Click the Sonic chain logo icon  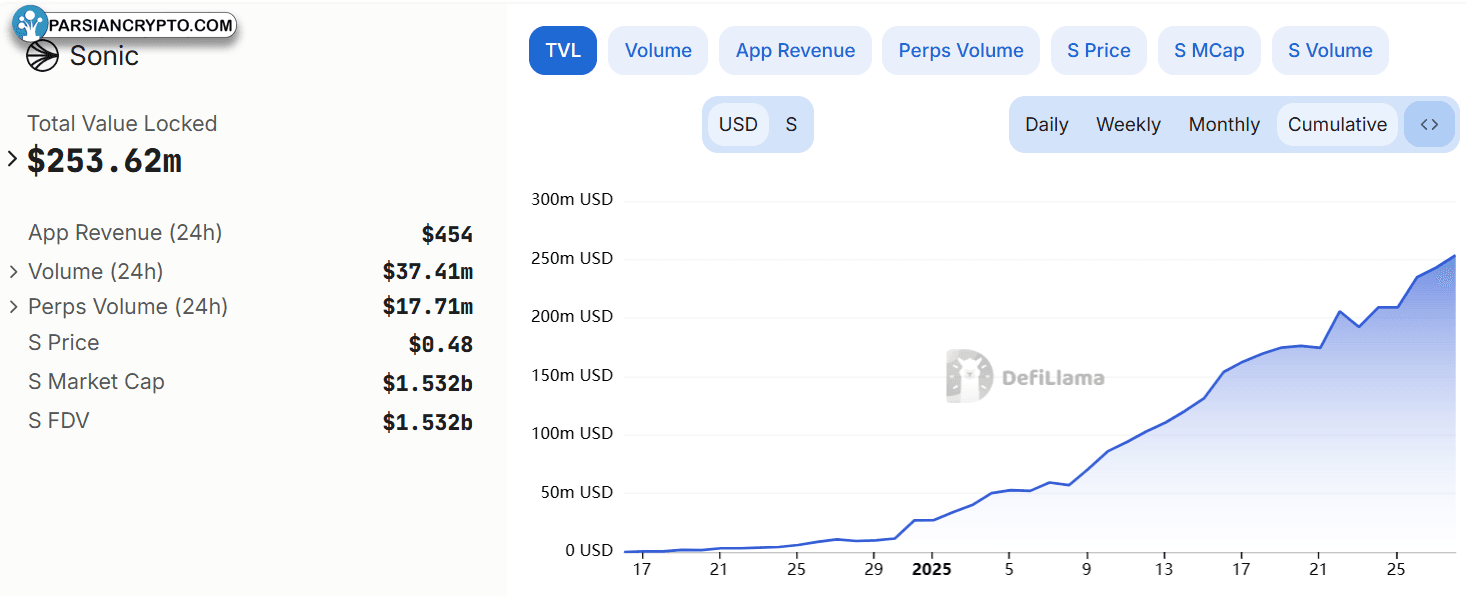click(42, 56)
